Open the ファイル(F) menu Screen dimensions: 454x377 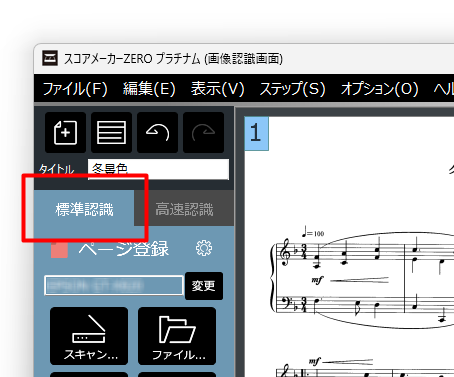pos(75,89)
